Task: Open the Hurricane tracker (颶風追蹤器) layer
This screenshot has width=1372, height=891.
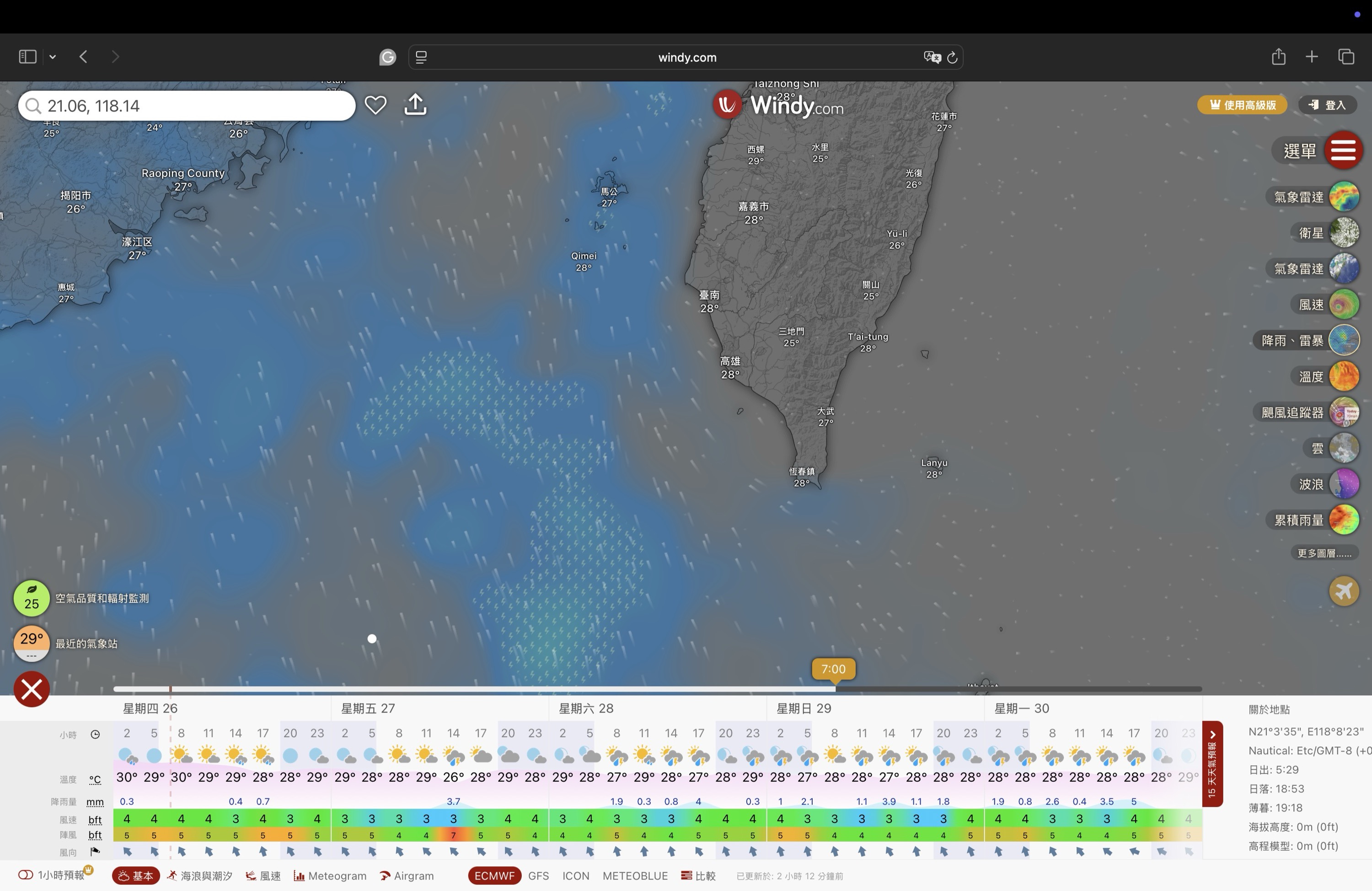Action: (x=1344, y=413)
